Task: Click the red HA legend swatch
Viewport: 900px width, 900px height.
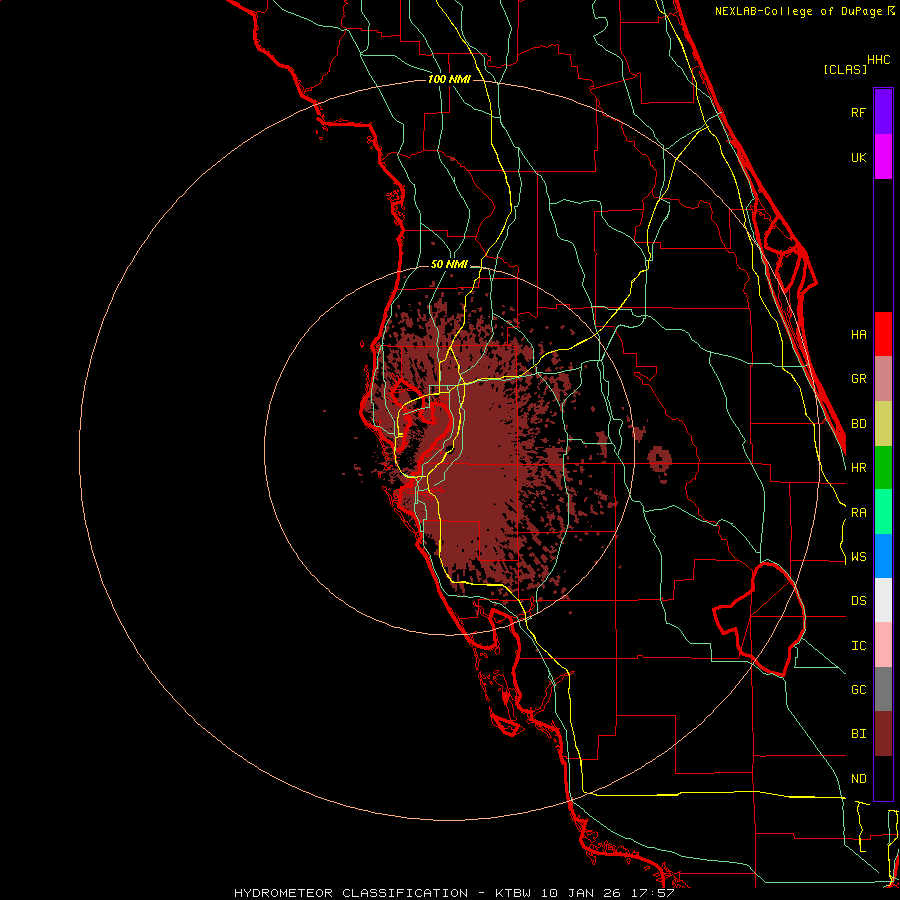Action: click(883, 334)
